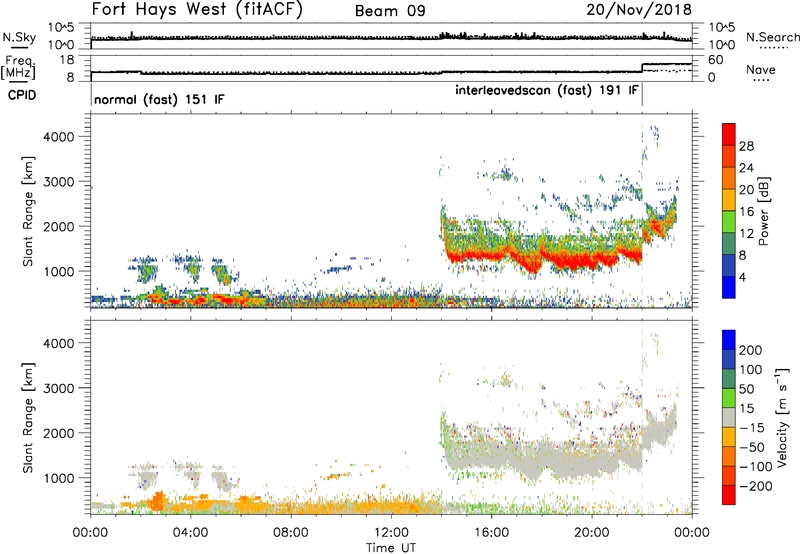The image size is (800, 554).
Task: Click the 'Power [dB]' color bar title
Action: click(764, 211)
